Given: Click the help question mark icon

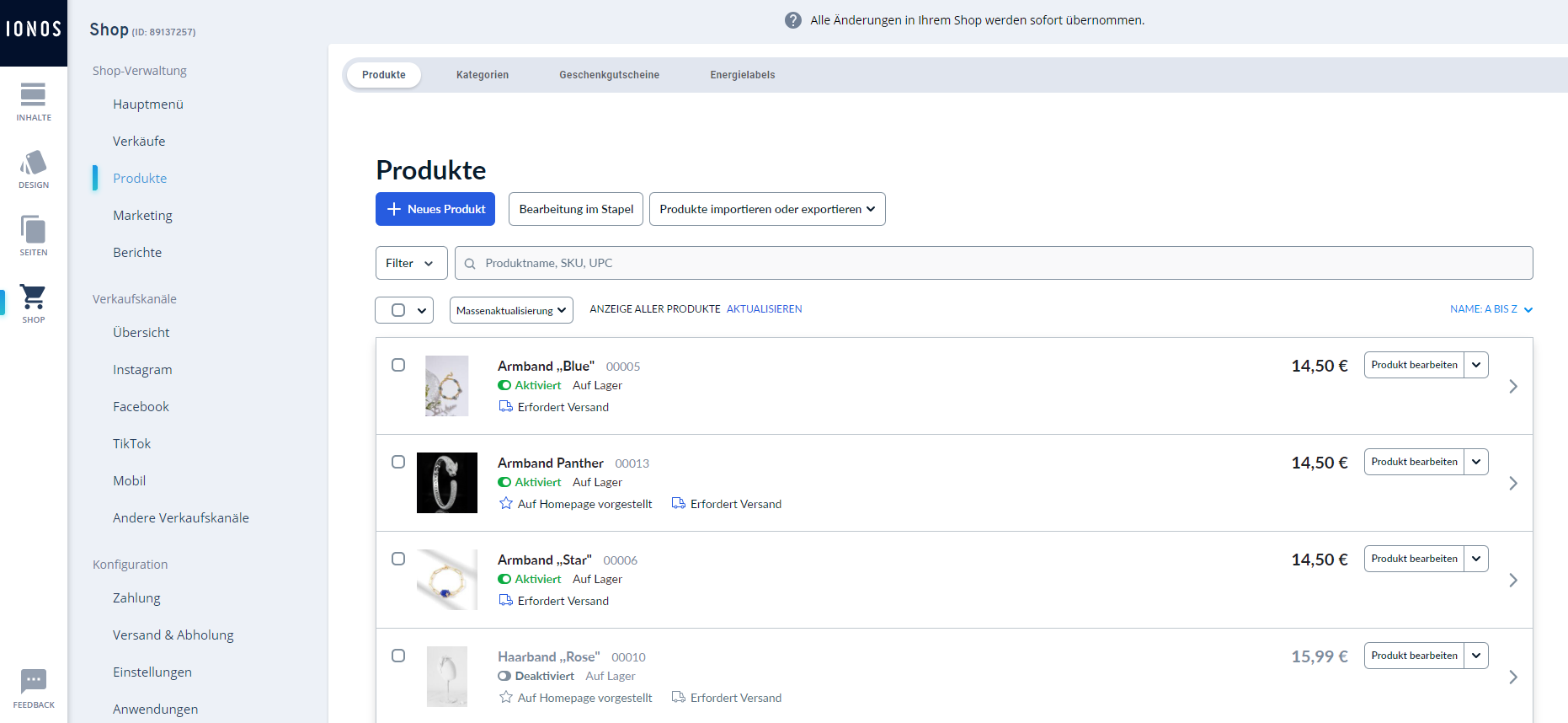Looking at the screenshot, I should pos(793,20).
